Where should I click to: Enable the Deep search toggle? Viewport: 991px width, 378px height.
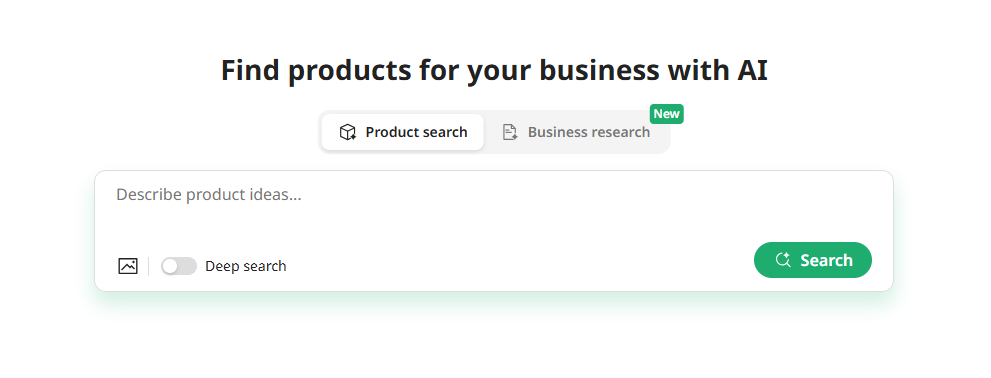[x=179, y=266]
